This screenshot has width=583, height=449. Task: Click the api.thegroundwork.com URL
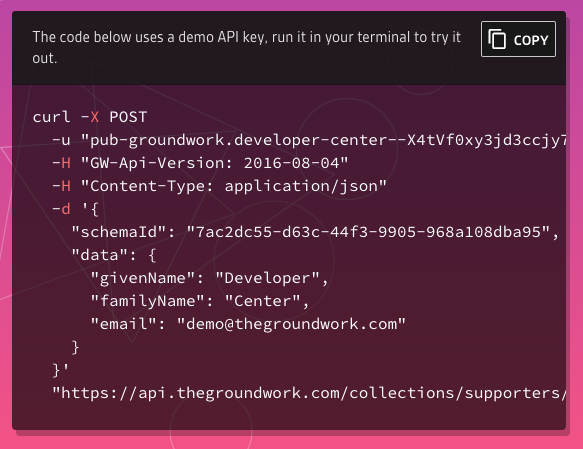309,393
